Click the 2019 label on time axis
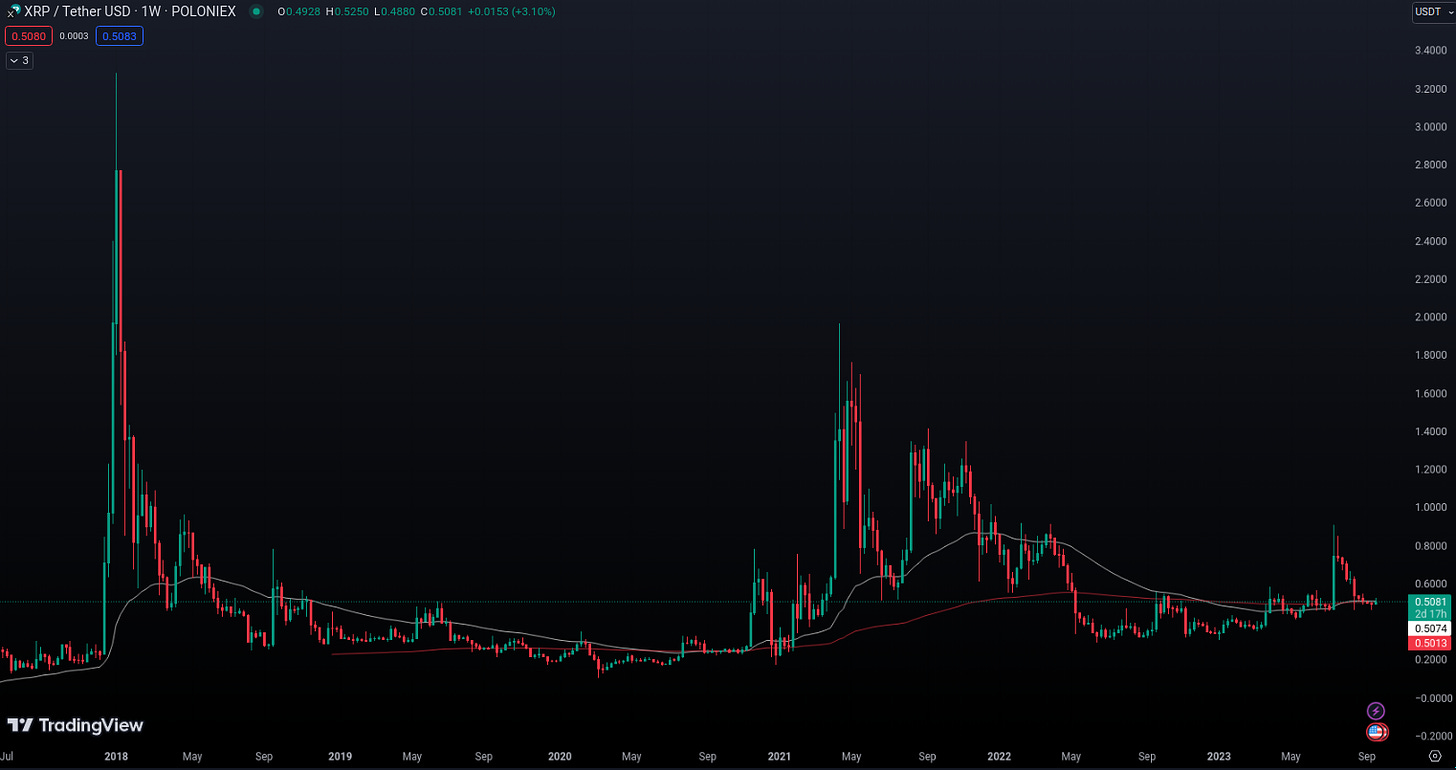Screen dimensions: 1456x770 pos(340,757)
